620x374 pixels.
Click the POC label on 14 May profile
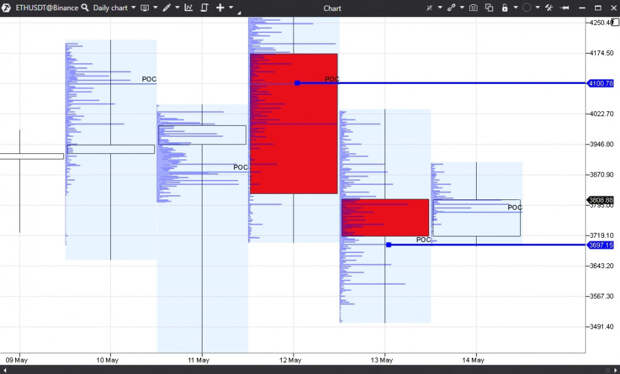(514, 207)
